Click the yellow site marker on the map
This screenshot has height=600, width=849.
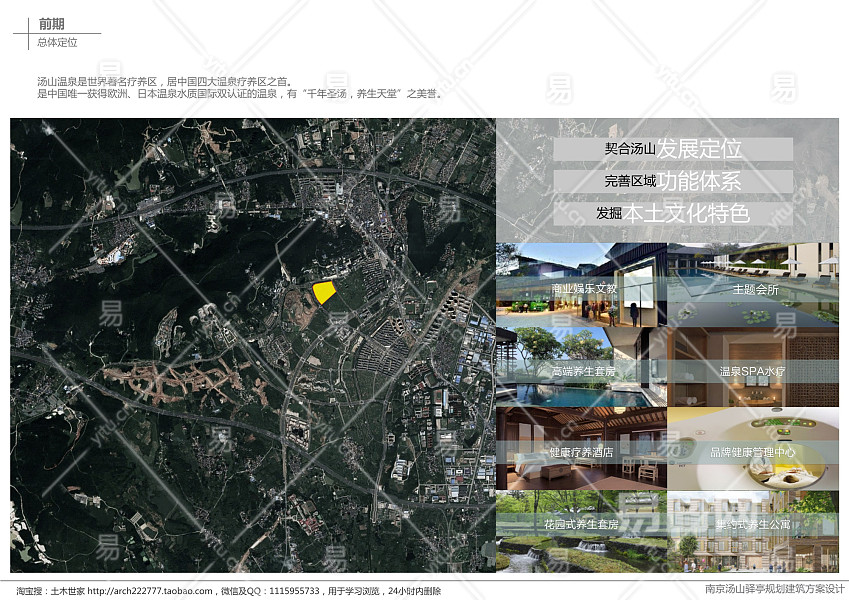323,292
